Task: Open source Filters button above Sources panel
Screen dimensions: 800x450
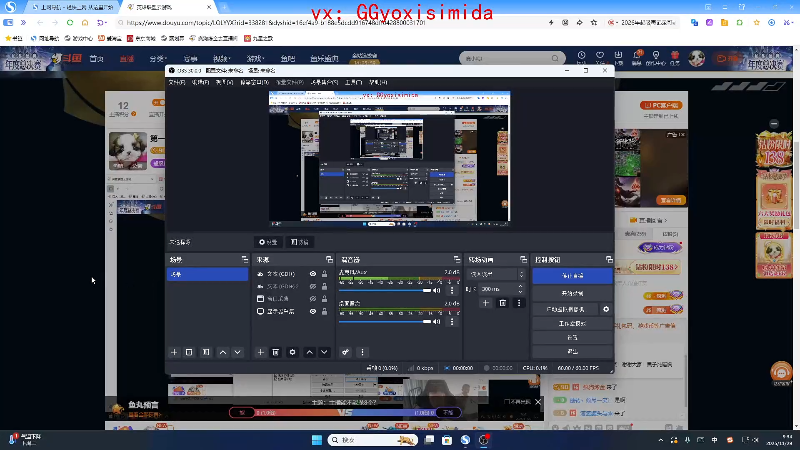Action: click(299, 242)
